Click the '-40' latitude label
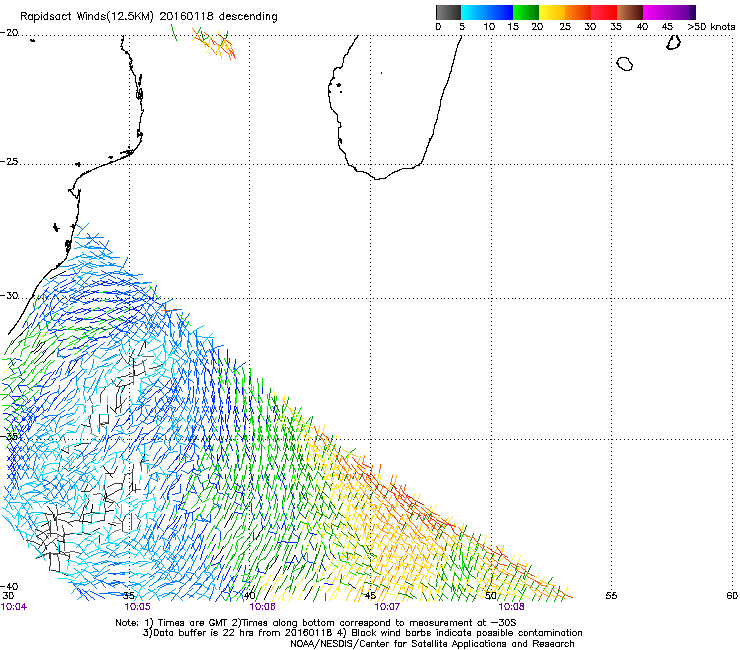740x650 pixels. pyautogui.click(x=9, y=586)
